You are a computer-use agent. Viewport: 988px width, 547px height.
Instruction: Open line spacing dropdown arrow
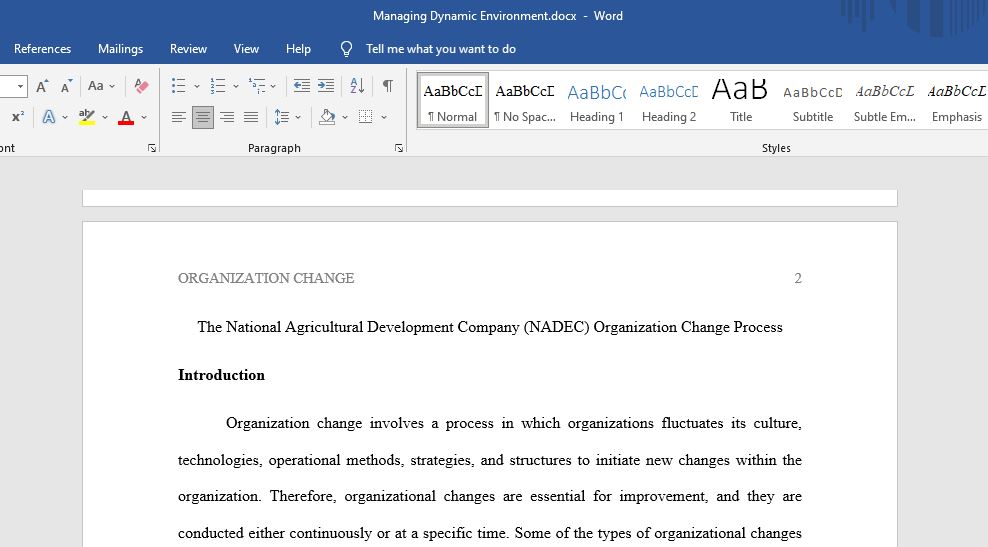coord(298,117)
